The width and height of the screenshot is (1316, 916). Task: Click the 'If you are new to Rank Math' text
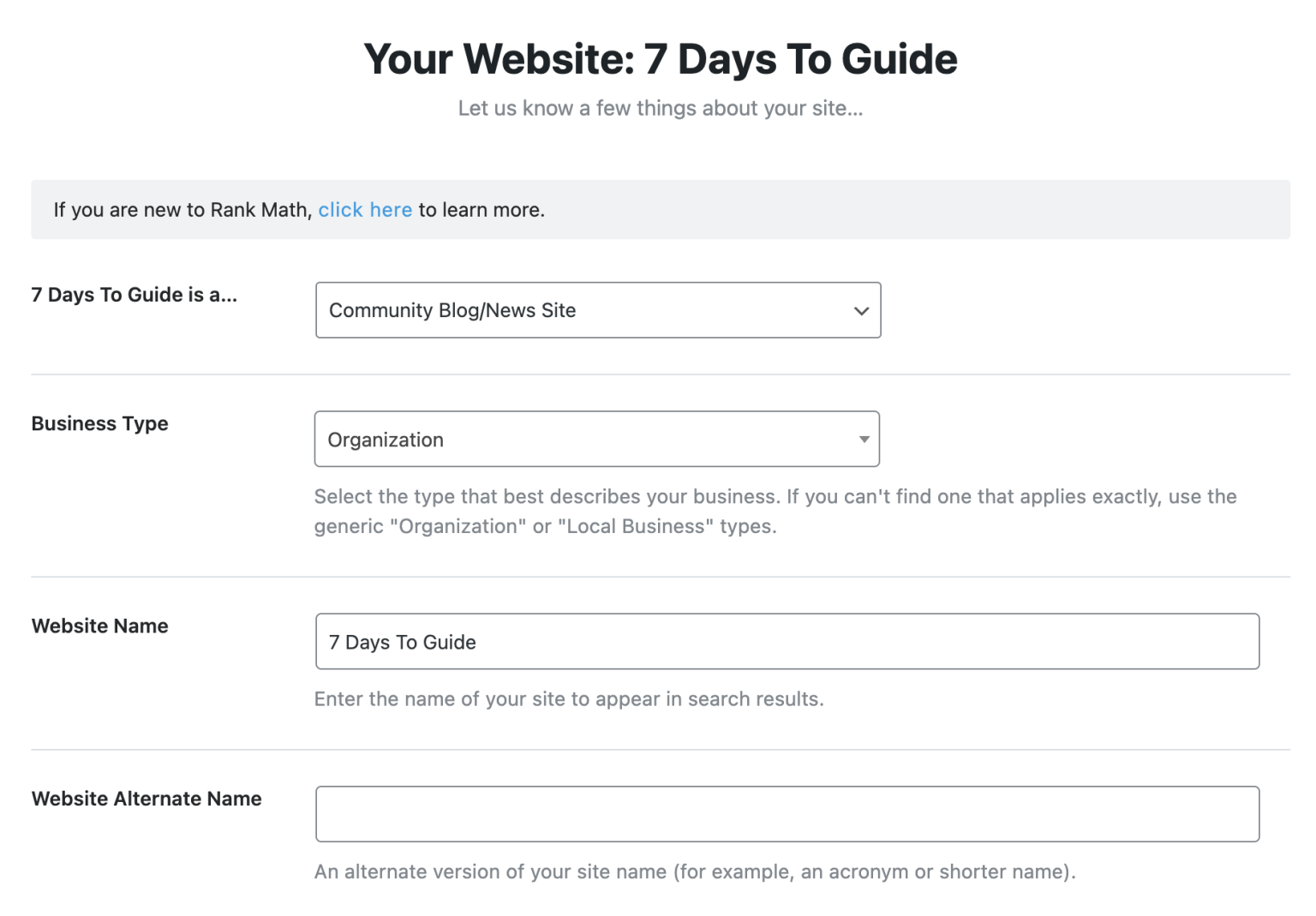[182, 210]
